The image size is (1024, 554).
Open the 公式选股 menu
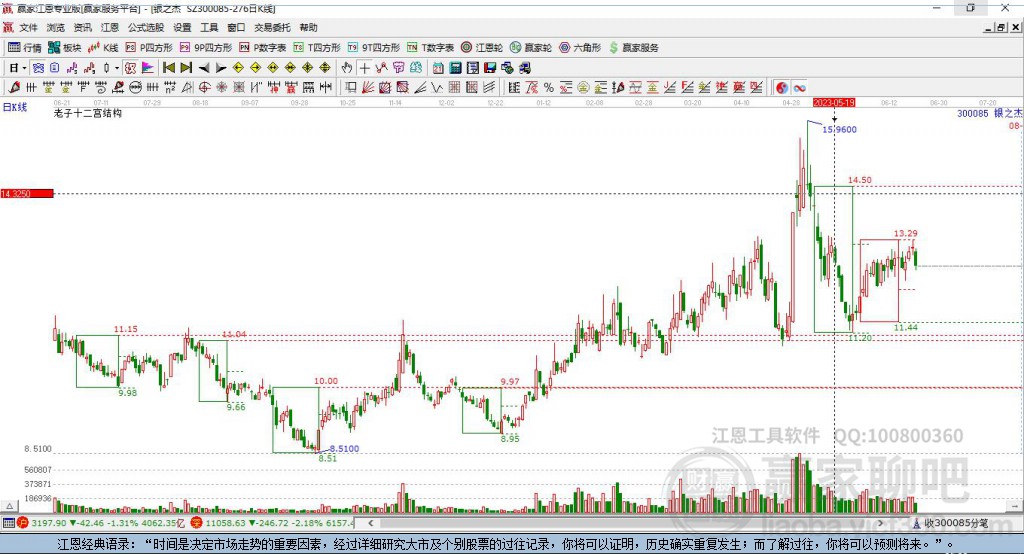146,27
